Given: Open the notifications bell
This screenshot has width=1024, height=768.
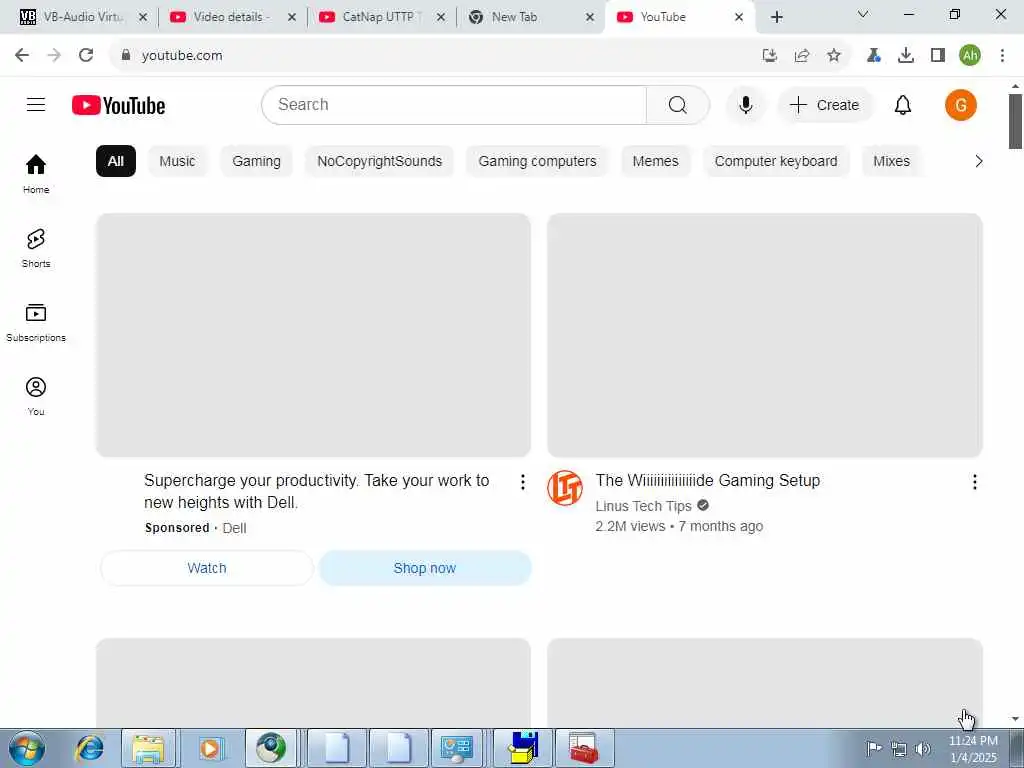Looking at the screenshot, I should click(x=903, y=104).
